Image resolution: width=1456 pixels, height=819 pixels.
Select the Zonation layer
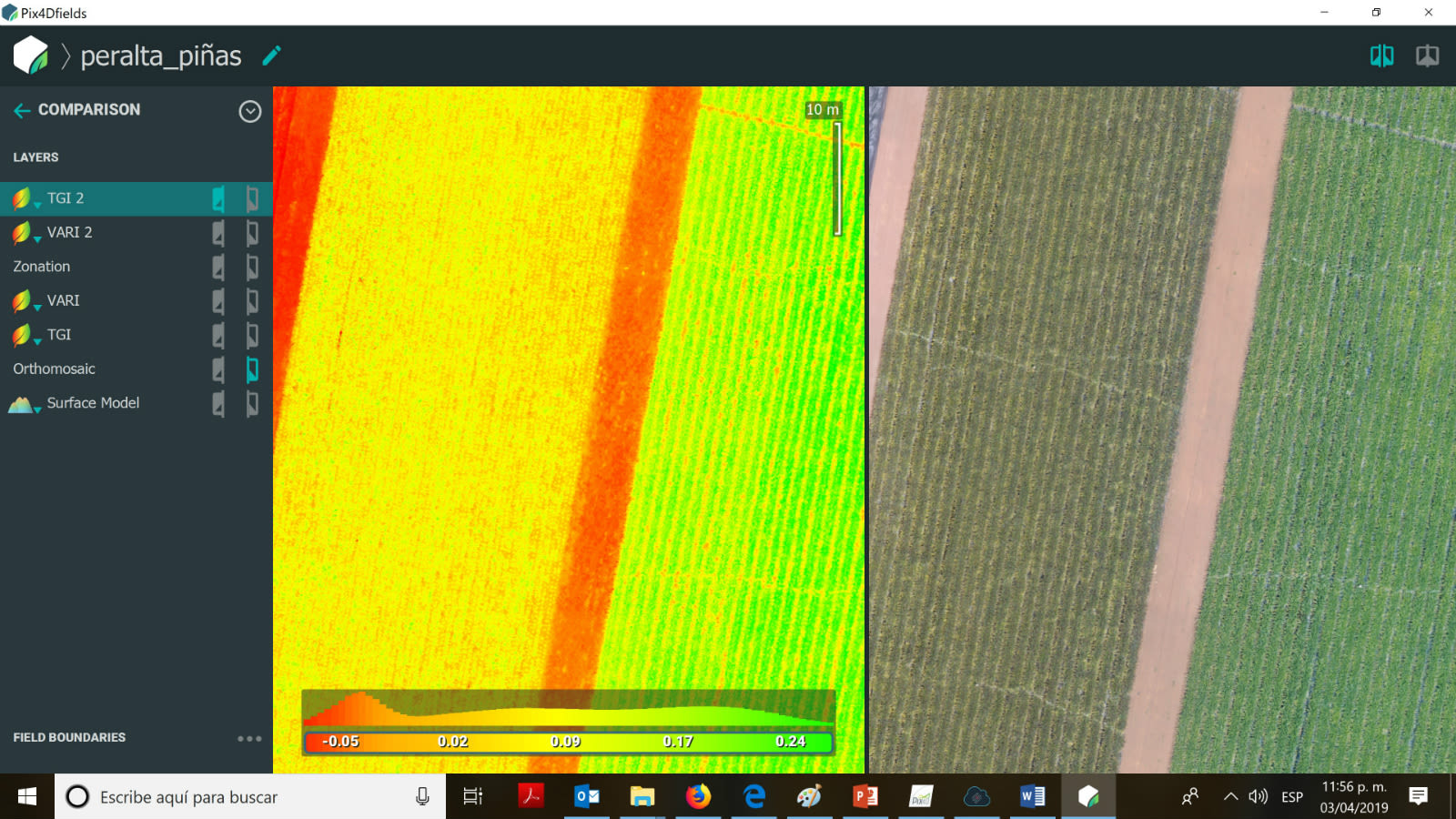pos(41,266)
